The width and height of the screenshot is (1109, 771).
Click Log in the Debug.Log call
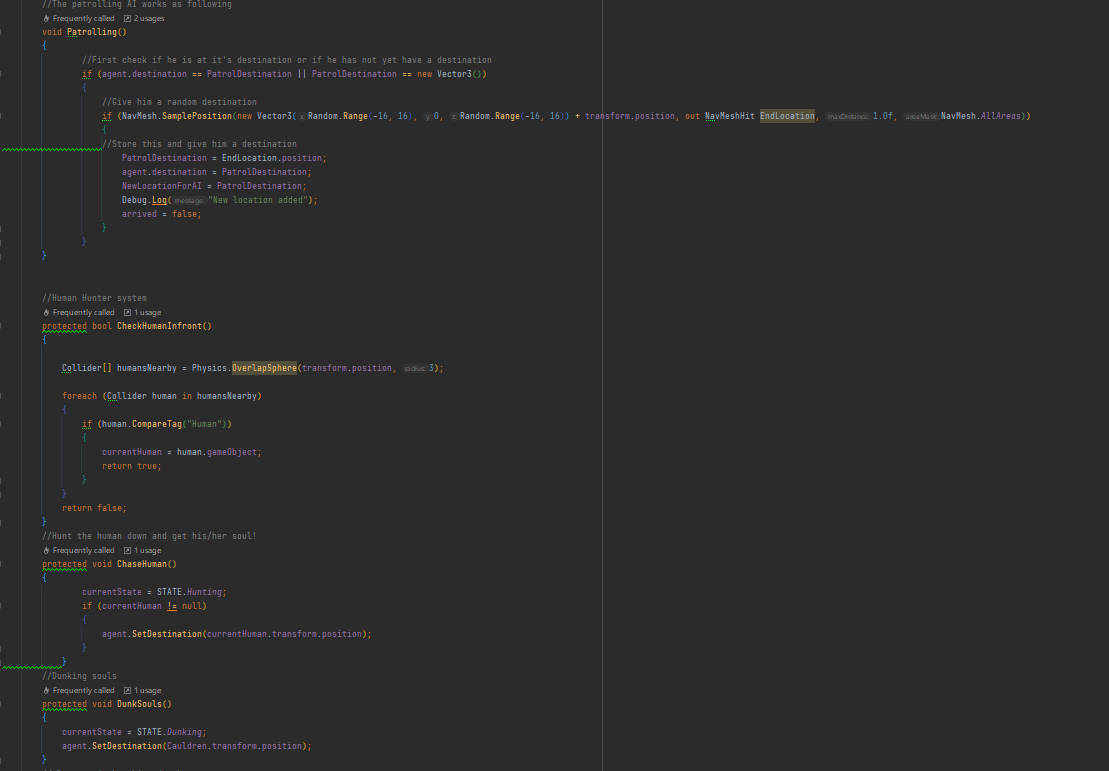point(159,200)
